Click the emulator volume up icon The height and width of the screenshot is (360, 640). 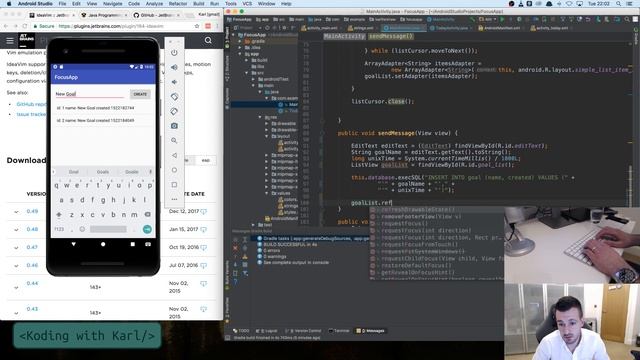pyautogui.click(x=174, y=67)
